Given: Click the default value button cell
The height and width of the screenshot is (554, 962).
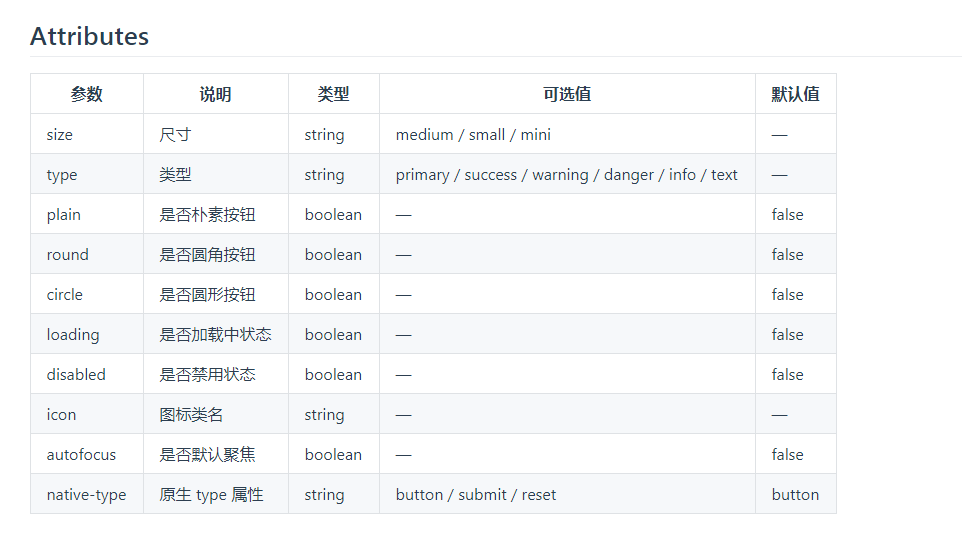Looking at the screenshot, I should (795, 494).
